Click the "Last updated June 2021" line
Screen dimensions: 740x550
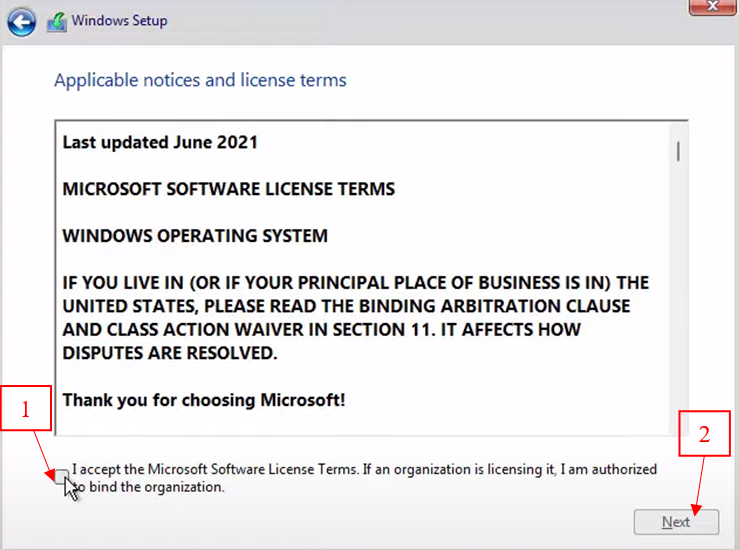point(160,142)
